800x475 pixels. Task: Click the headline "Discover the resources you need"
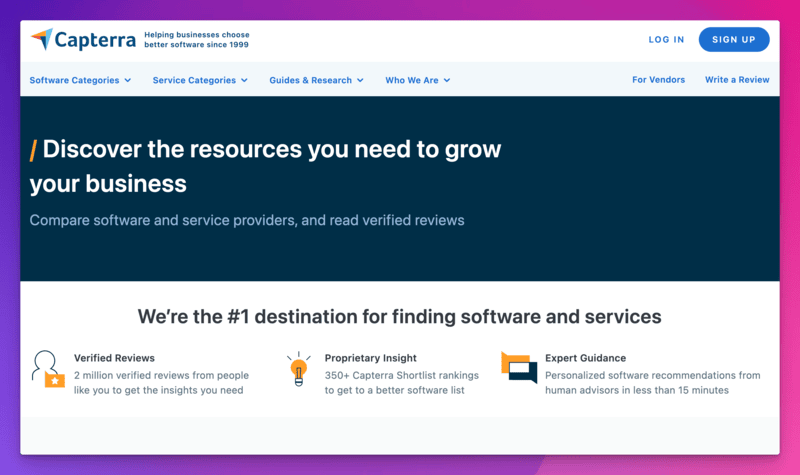265,166
